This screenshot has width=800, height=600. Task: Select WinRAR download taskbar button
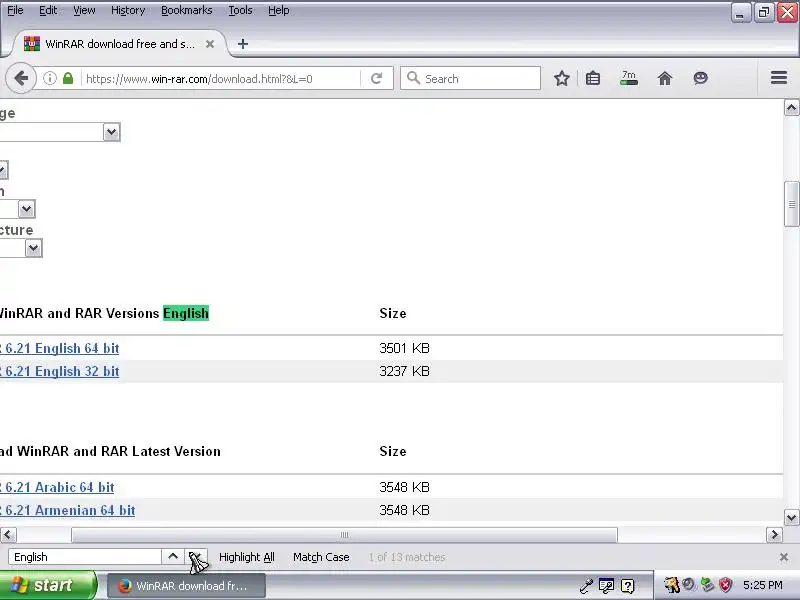(186, 586)
